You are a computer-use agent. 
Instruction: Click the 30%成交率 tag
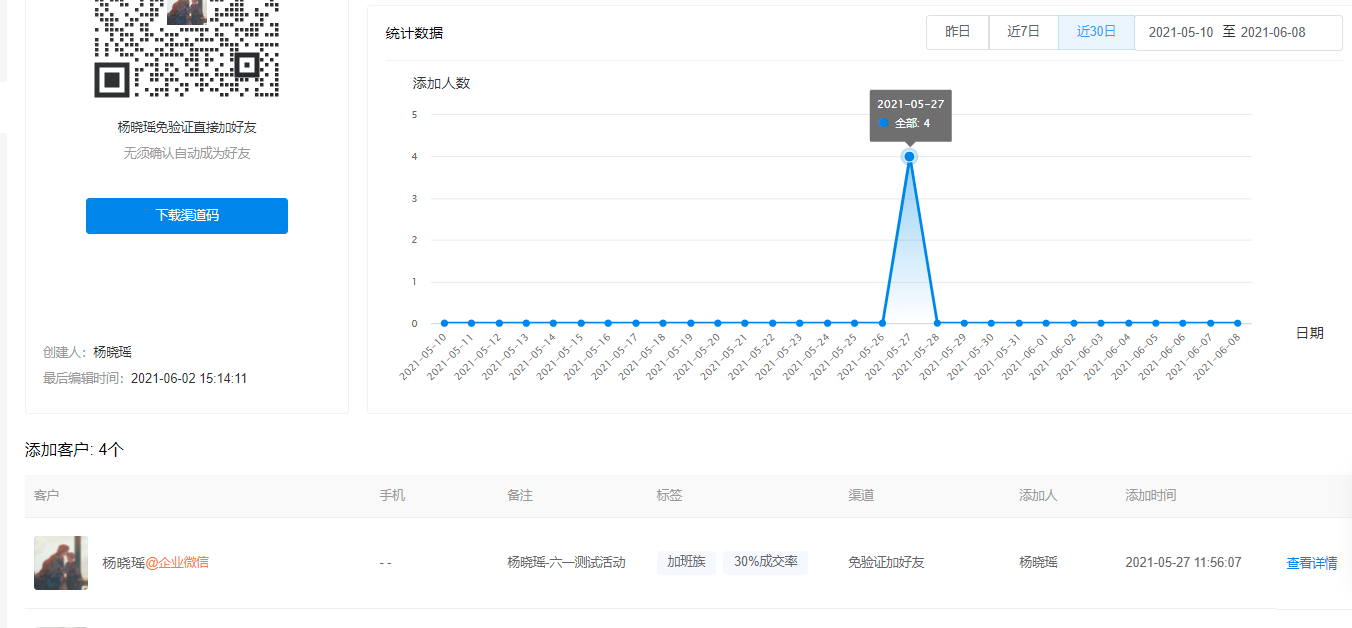tap(765, 562)
